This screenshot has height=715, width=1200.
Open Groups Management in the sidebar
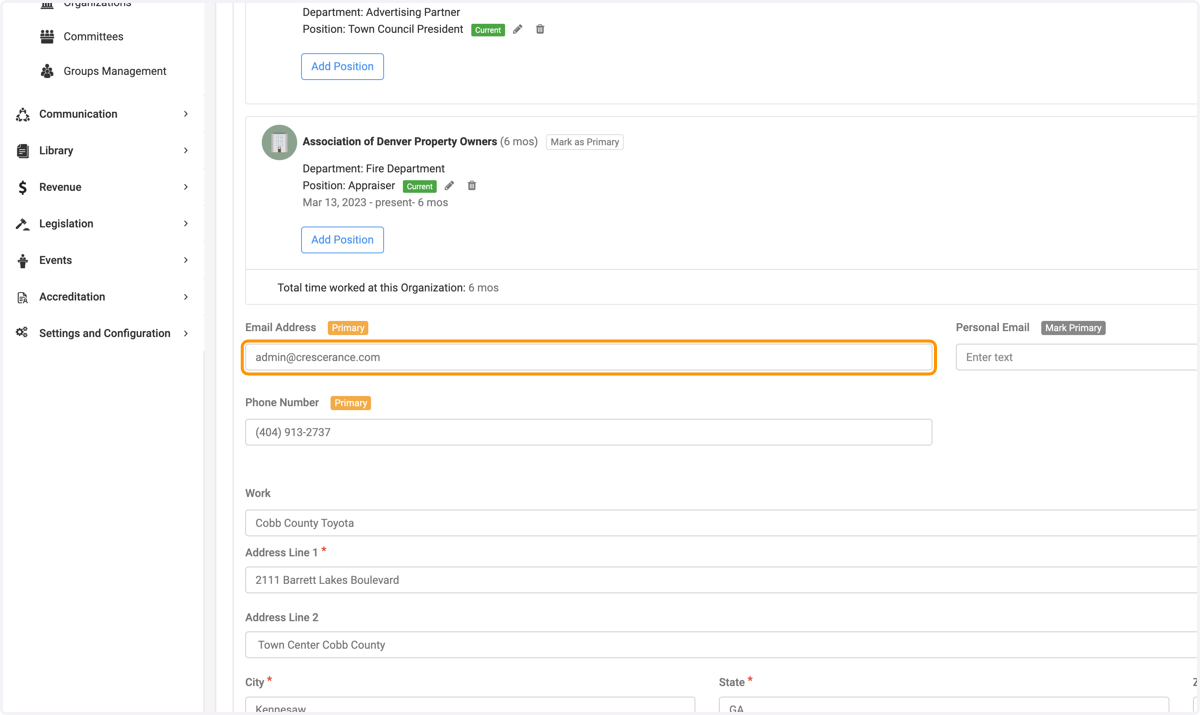[115, 72]
